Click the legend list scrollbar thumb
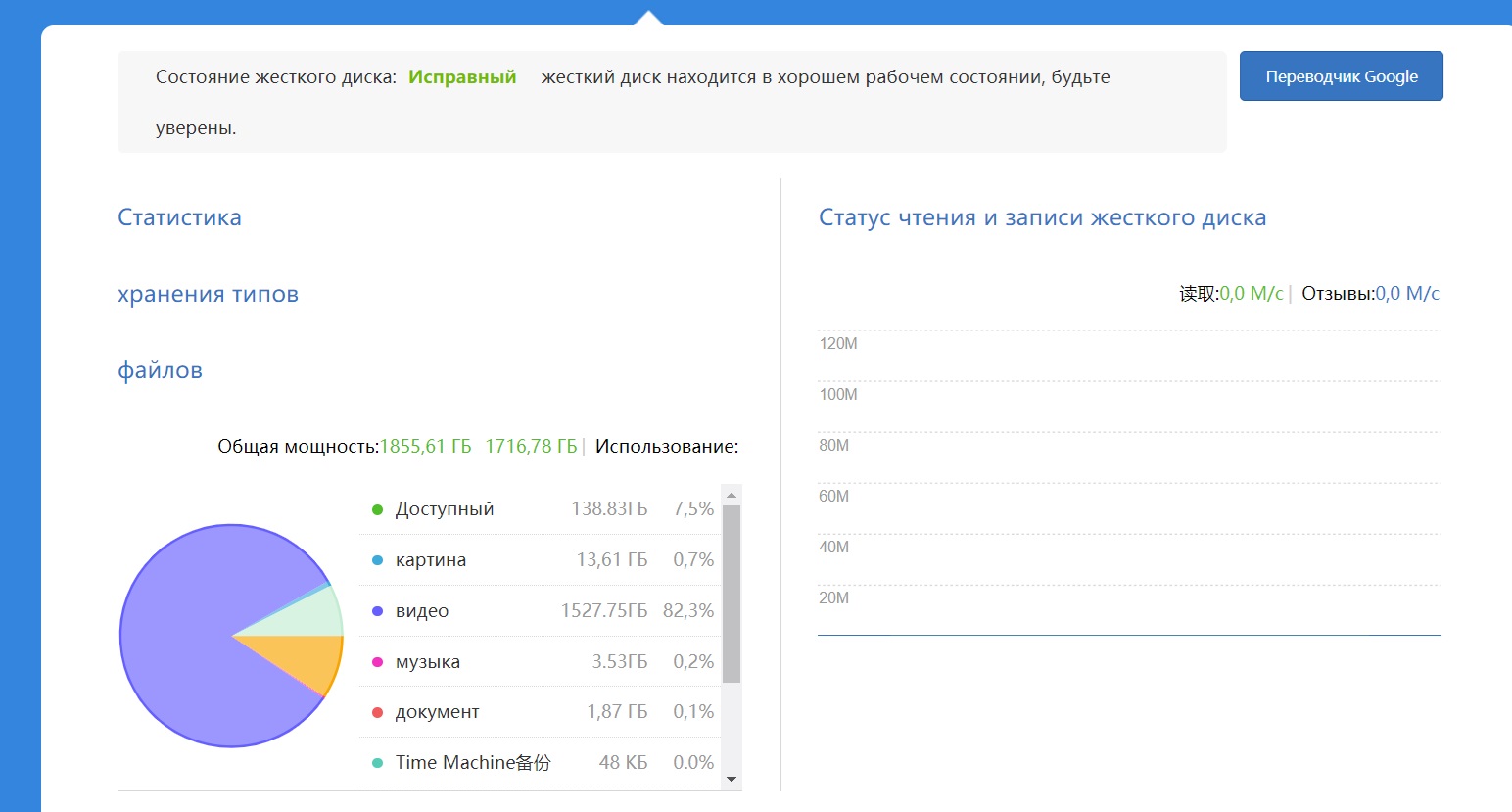The height and width of the screenshot is (812, 1512). (x=731, y=593)
